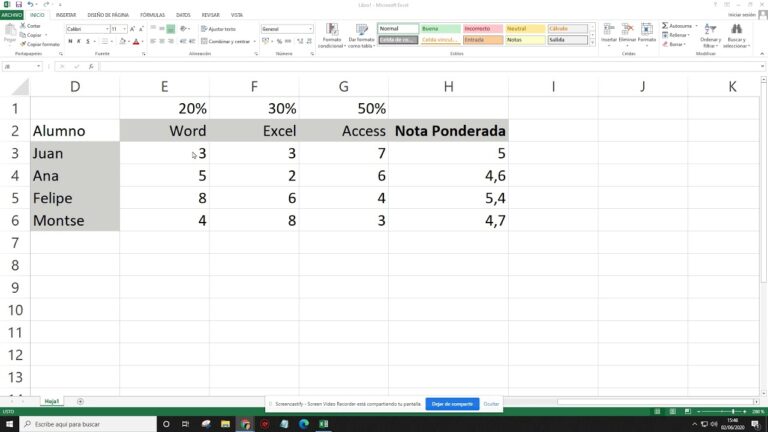Image resolution: width=768 pixels, height=432 pixels.
Task: Click the Autosuma sigma icon
Action: [665, 25]
